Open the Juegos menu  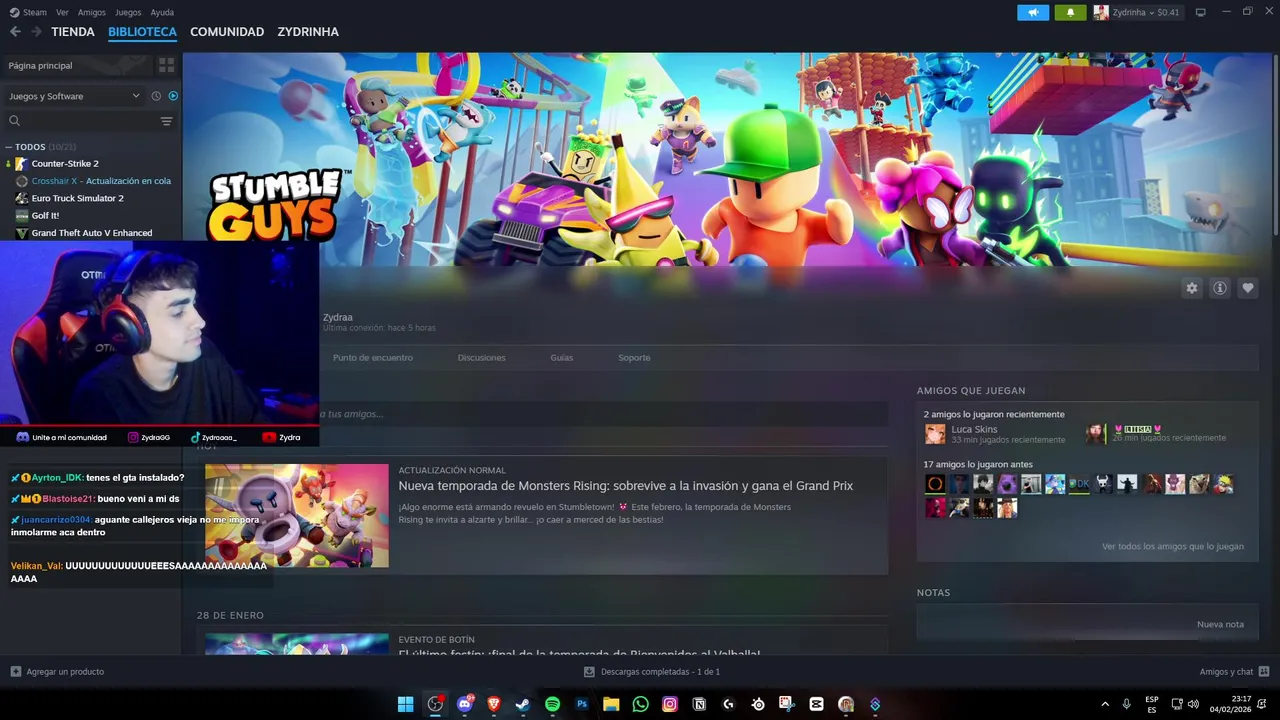click(128, 12)
